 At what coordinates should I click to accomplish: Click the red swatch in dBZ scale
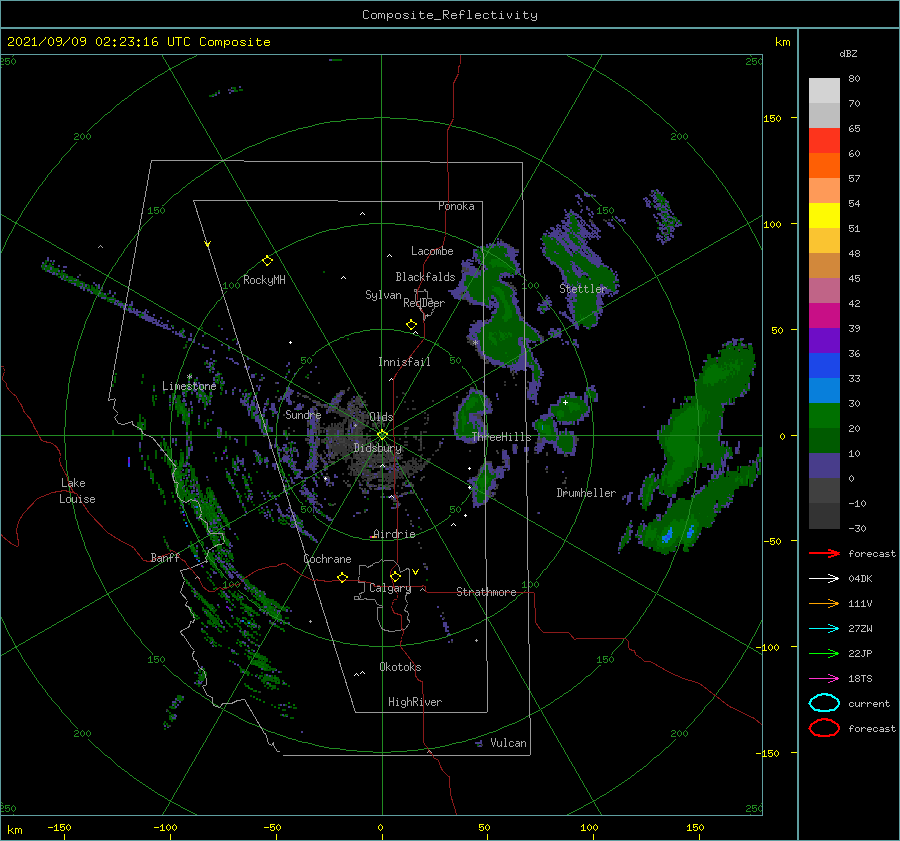tap(824, 141)
